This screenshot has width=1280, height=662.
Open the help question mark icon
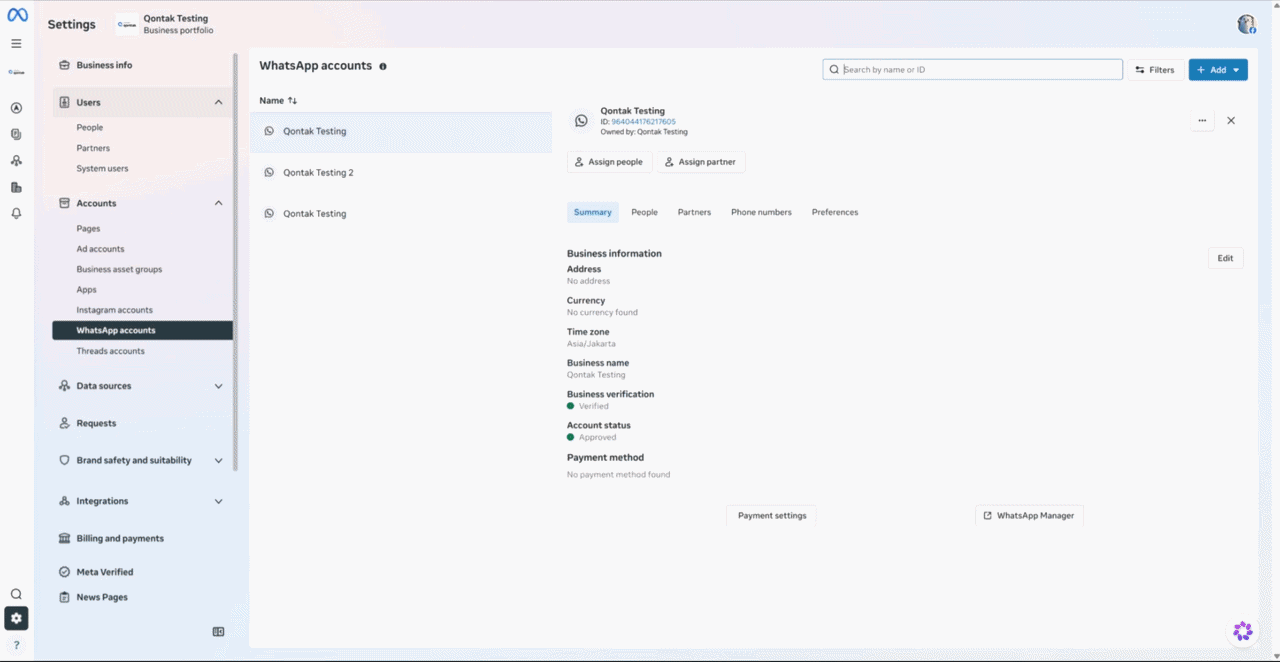[x=16, y=645]
